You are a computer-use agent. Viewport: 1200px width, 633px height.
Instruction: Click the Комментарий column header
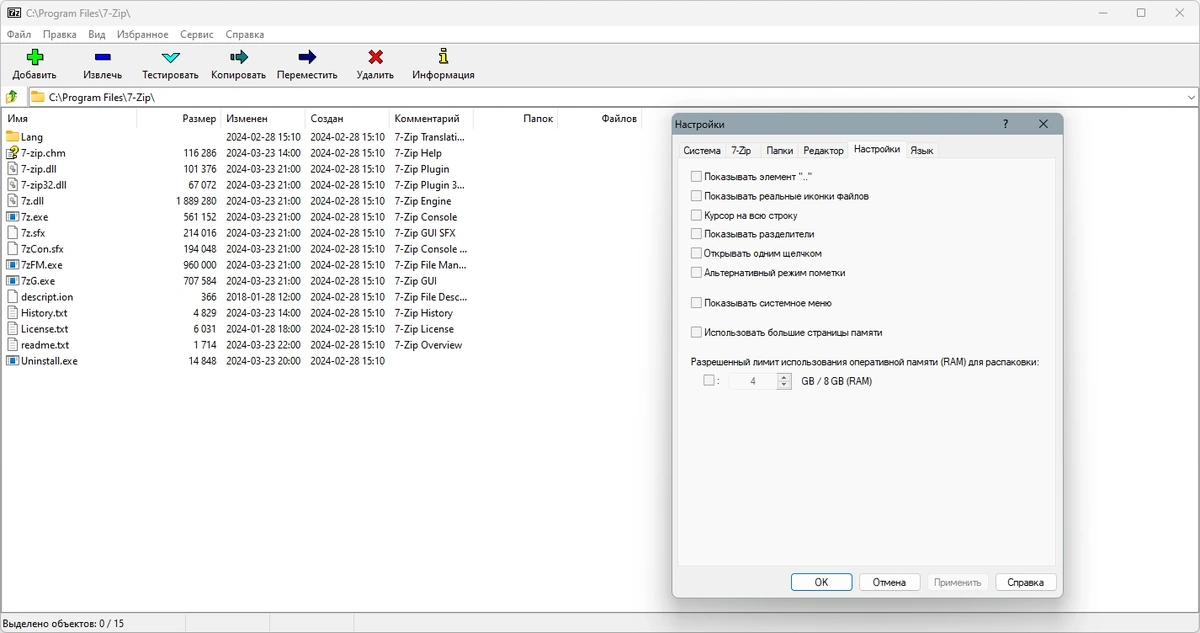[x=430, y=119]
